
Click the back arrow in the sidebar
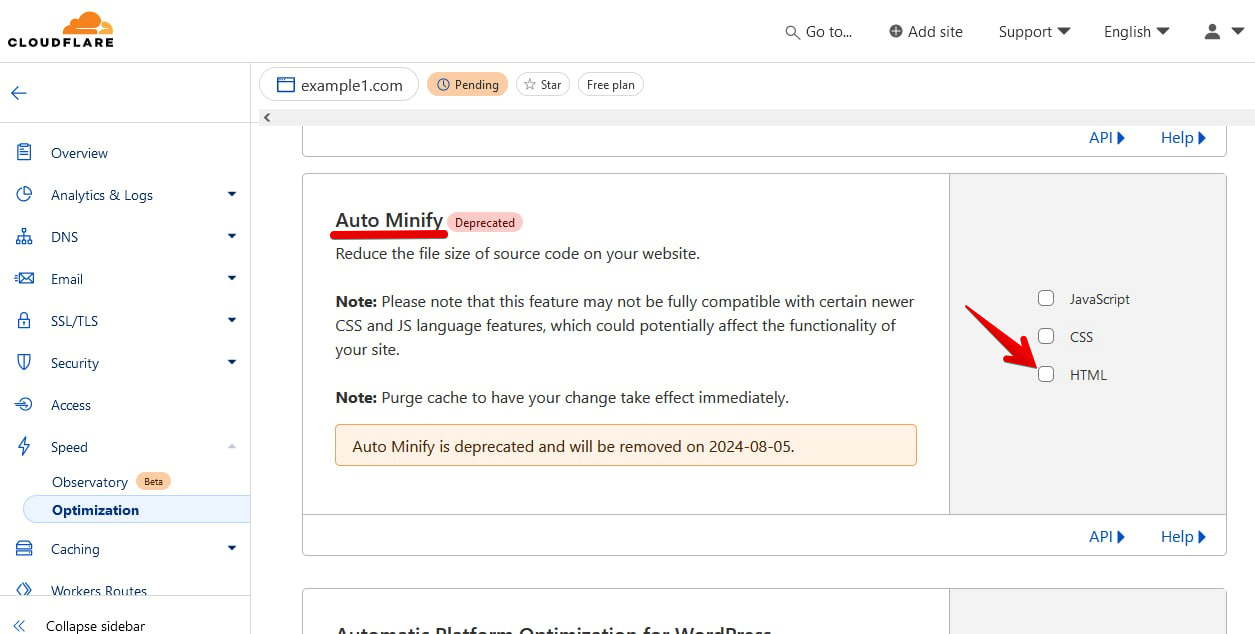(19, 93)
